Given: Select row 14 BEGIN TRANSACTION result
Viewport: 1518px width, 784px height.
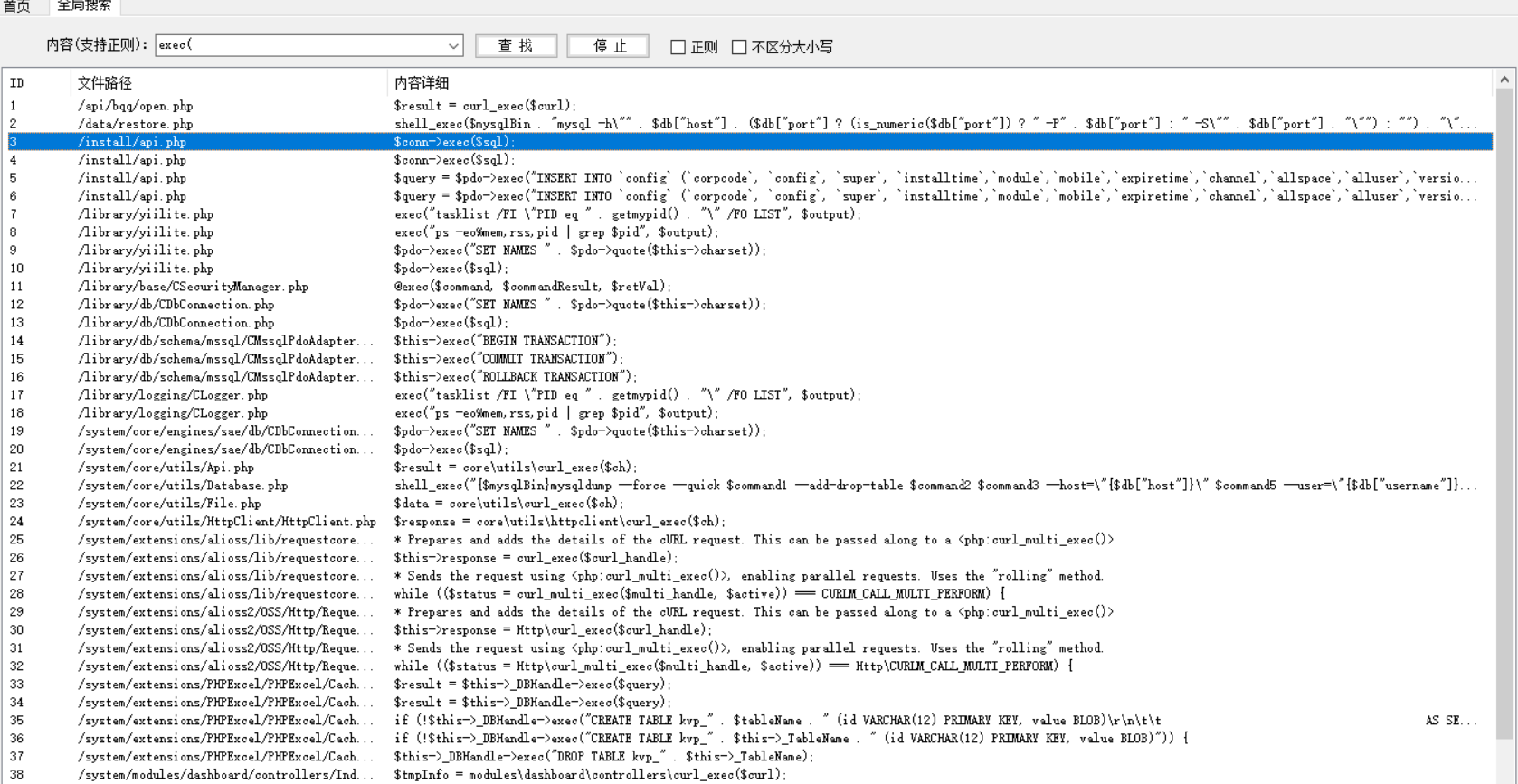Looking at the screenshot, I should point(750,341).
